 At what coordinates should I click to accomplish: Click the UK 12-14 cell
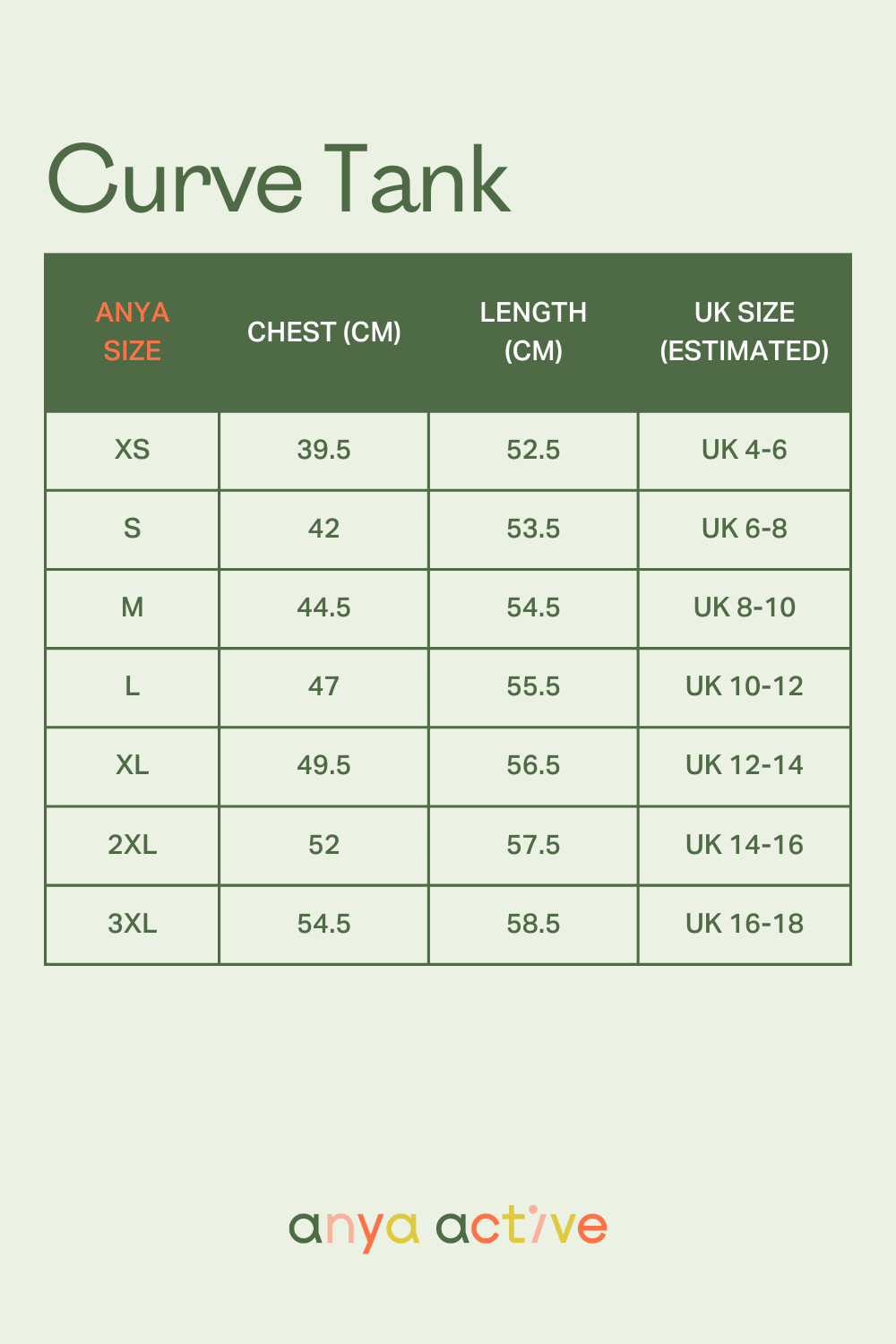(744, 765)
